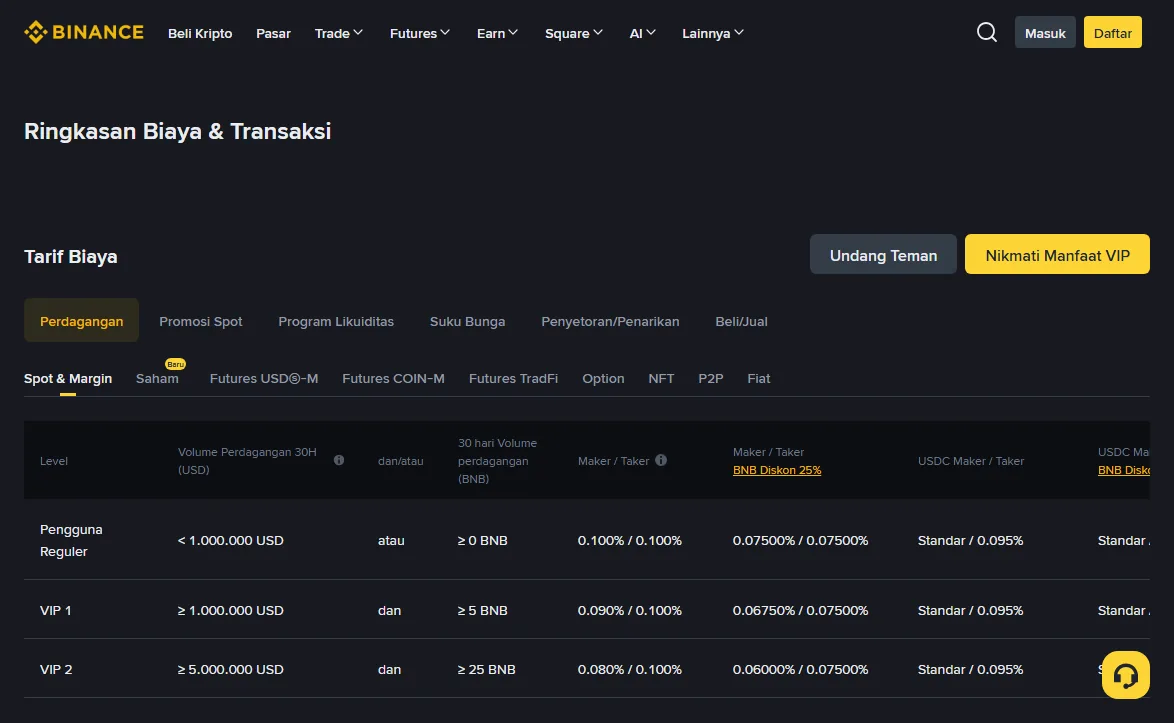Switch to the Program Likuiditas tab
This screenshot has height=723, width=1174.
point(336,321)
